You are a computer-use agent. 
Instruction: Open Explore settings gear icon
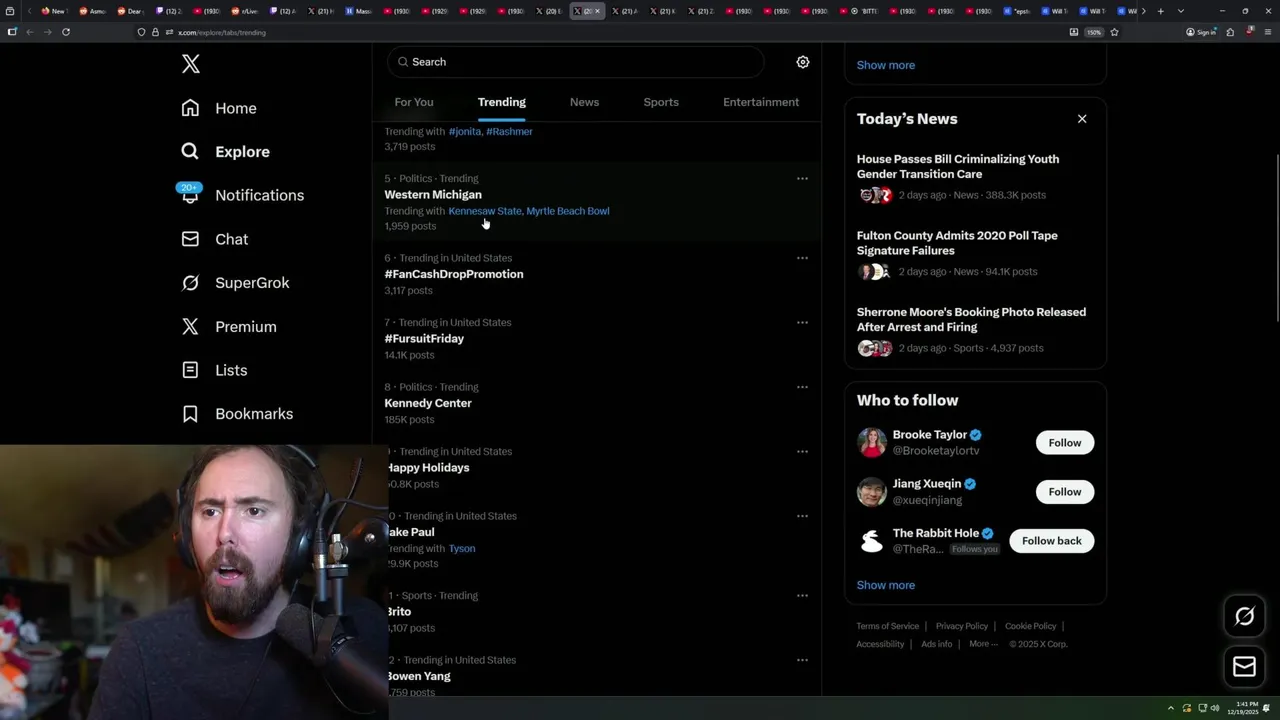(802, 62)
